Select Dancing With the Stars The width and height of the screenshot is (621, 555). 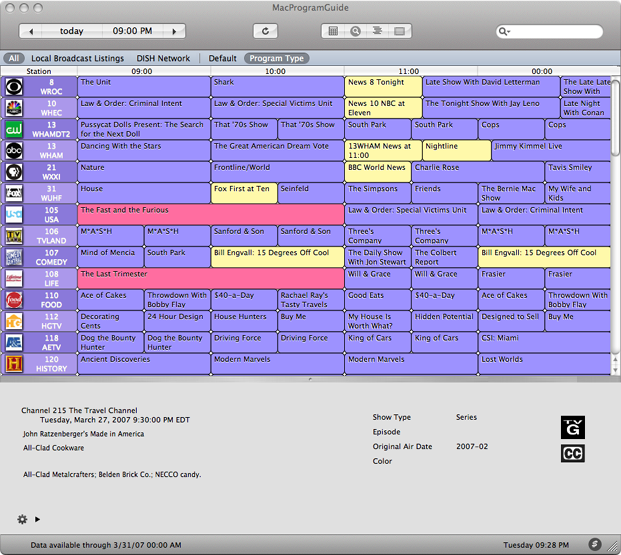144,151
